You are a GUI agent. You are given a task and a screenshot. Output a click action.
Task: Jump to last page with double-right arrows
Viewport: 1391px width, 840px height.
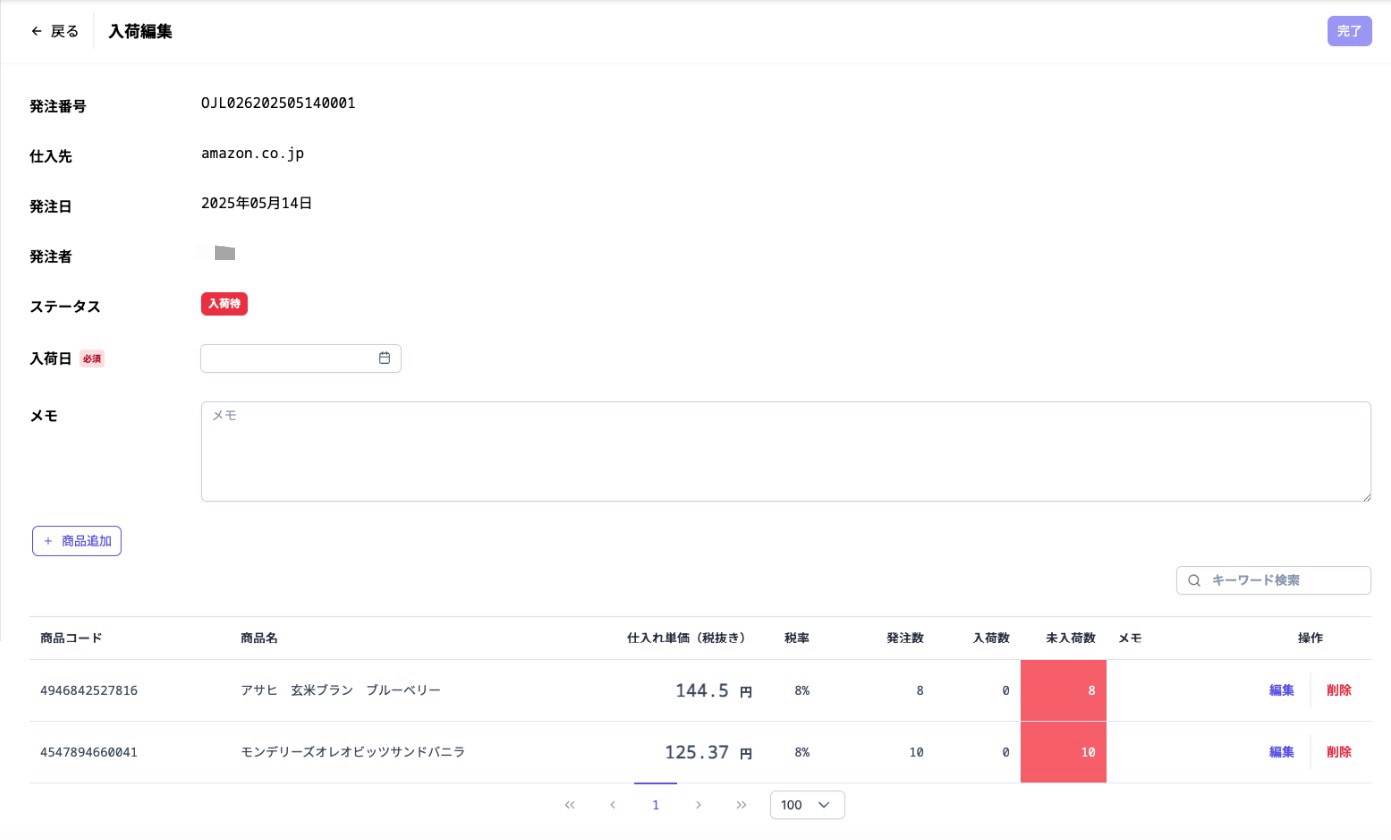pyautogui.click(x=741, y=805)
